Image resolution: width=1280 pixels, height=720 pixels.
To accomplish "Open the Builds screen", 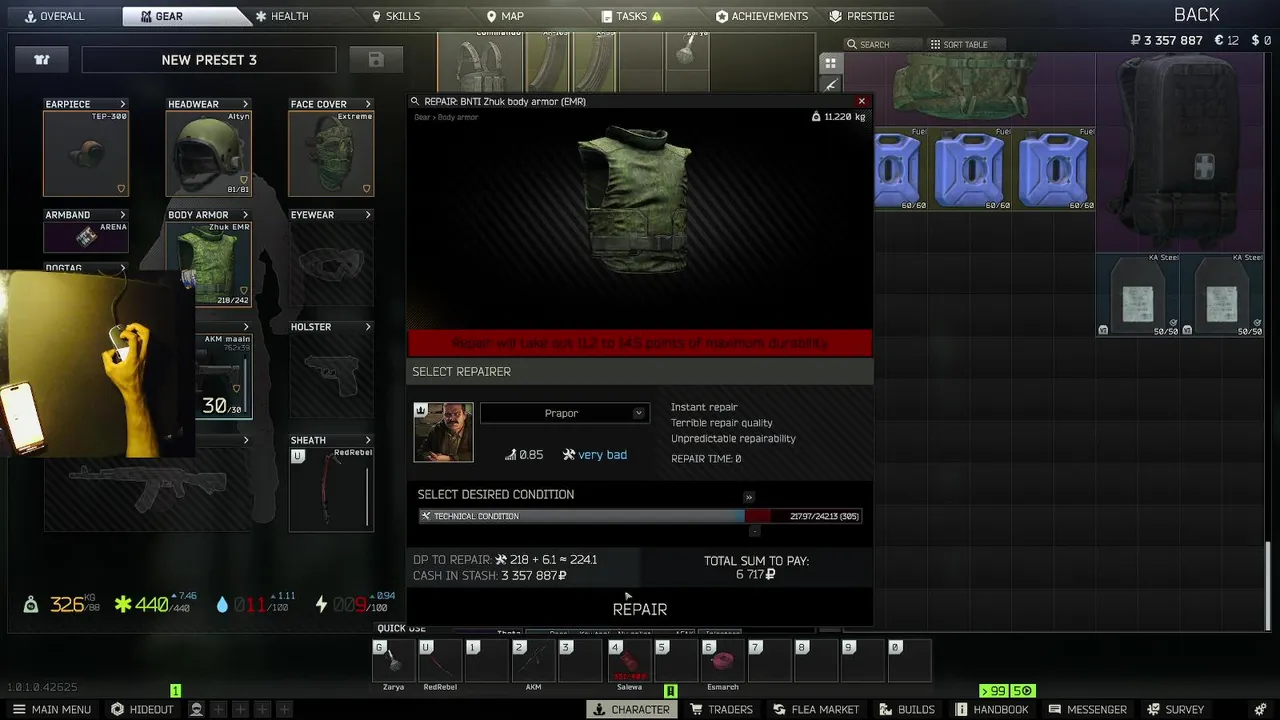I will pos(907,709).
